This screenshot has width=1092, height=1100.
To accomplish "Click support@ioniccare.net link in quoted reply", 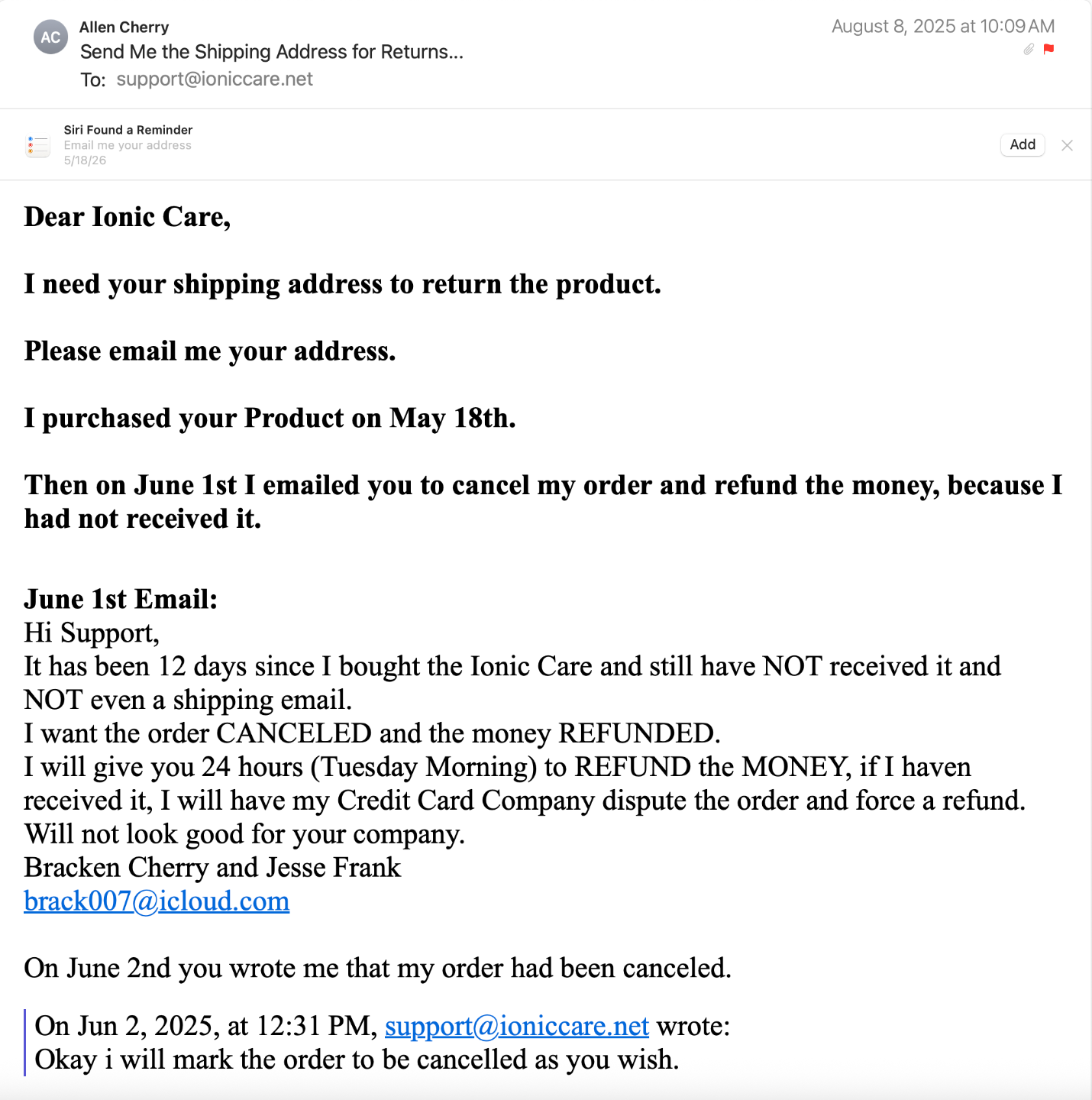I will click(x=516, y=1026).
